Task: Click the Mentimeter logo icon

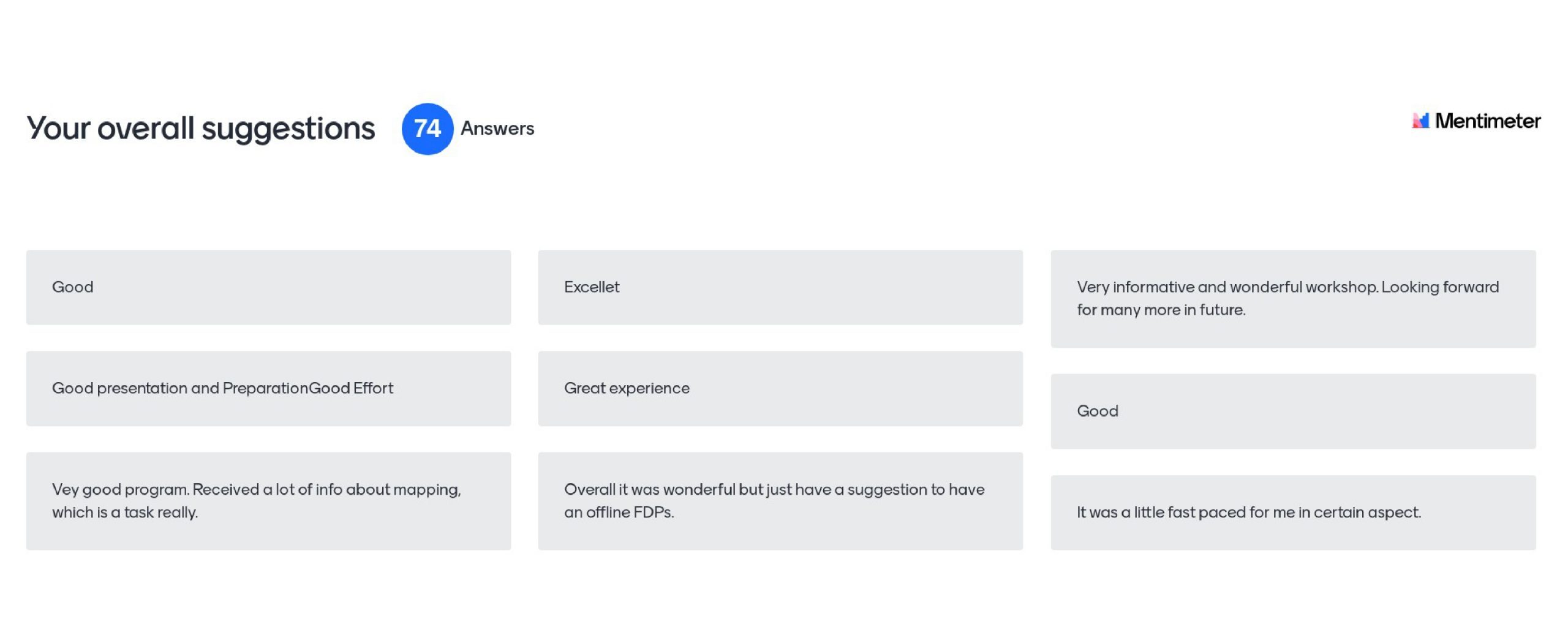Action: tap(1420, 121)
